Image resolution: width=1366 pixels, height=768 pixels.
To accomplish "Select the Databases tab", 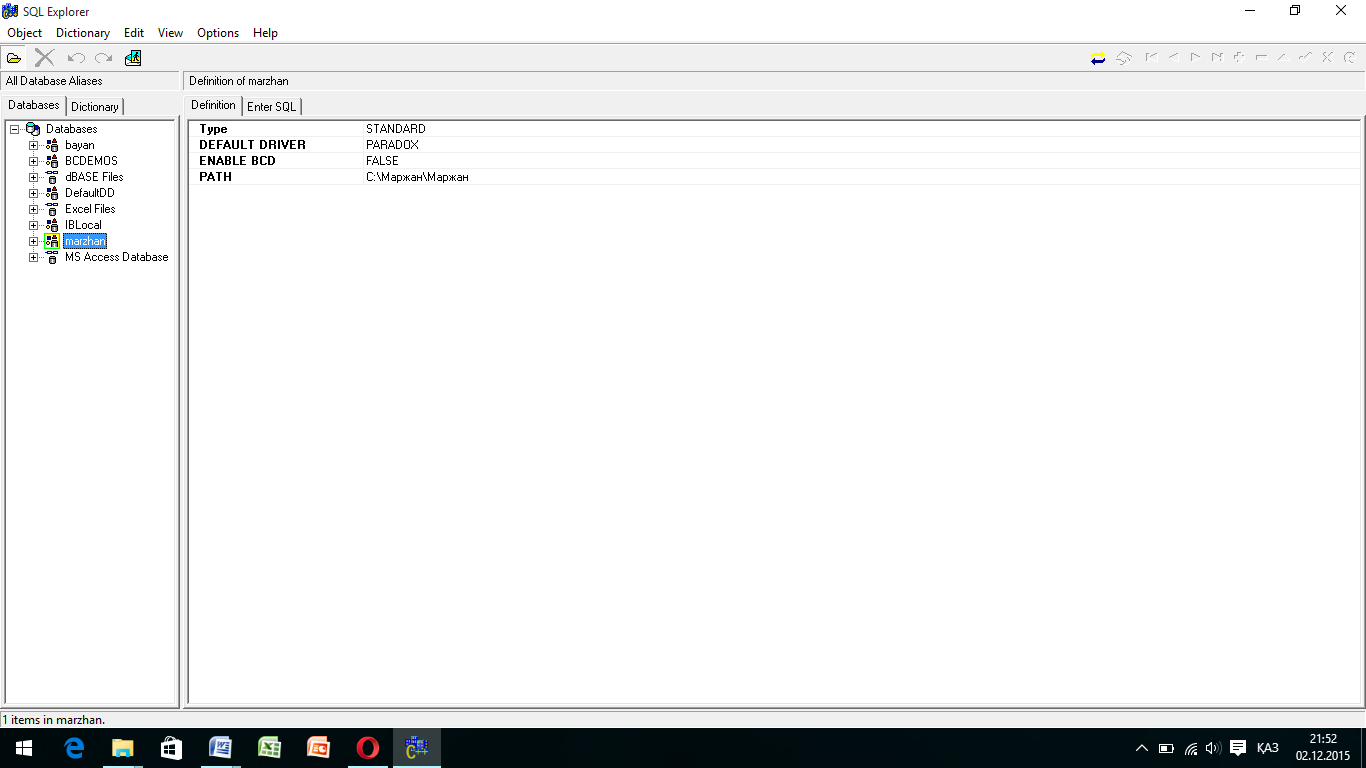I will 34,105.
